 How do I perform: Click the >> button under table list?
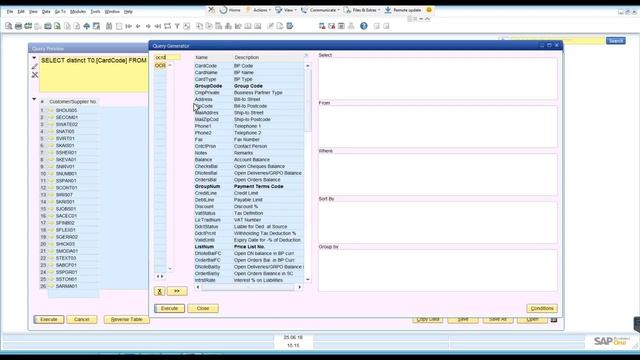[177, 291]
